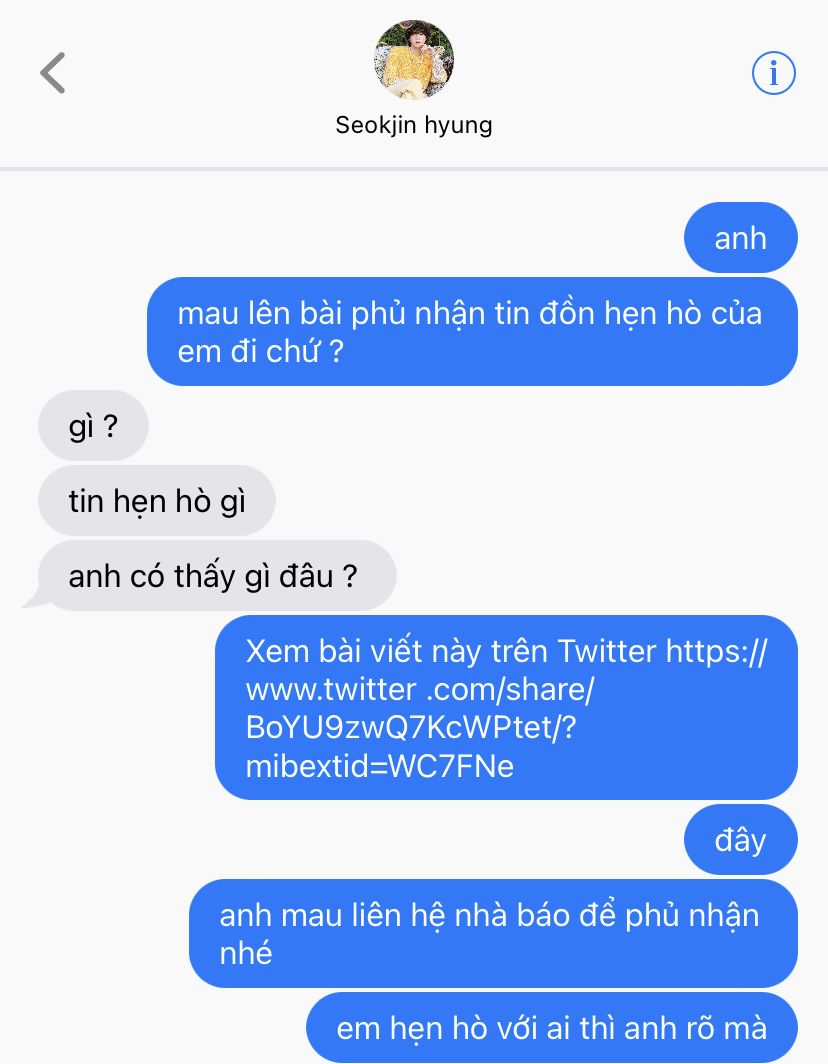The width and height of the screenshot is (828, 1064).
Task: Open conversation info via the i icon
Action: coord(773,73)
